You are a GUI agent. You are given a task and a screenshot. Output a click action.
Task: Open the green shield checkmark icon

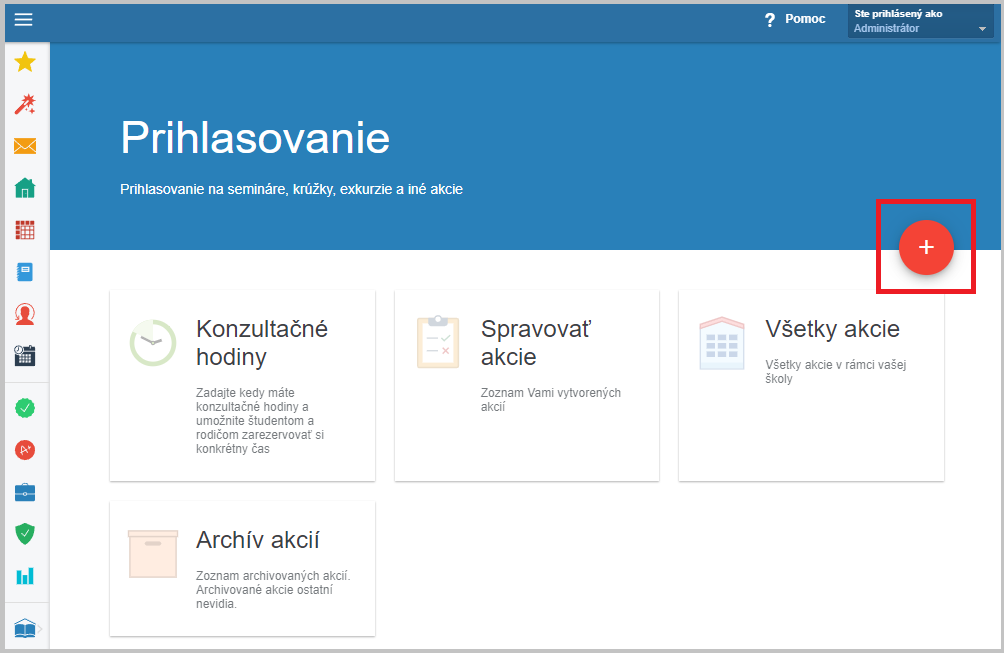25,534
